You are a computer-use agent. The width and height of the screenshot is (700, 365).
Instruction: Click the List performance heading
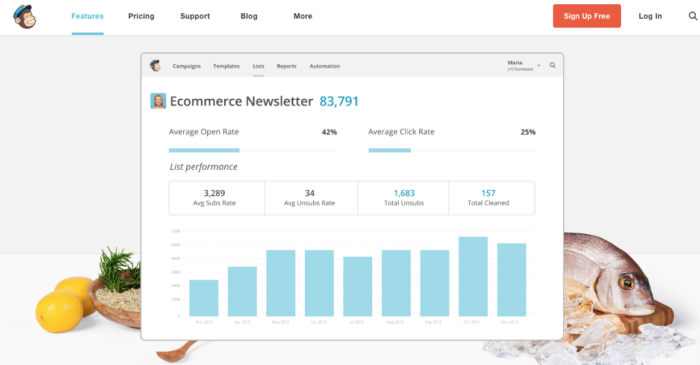(x=204, y=167)
